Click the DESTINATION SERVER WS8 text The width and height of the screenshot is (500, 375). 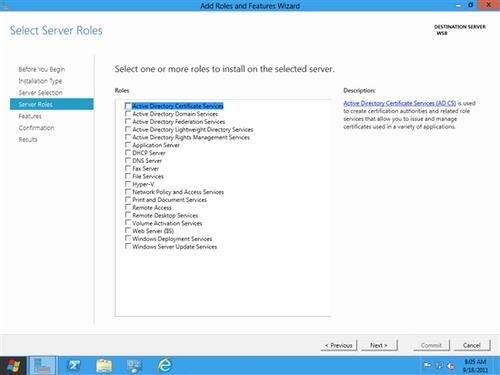point(460,30)
